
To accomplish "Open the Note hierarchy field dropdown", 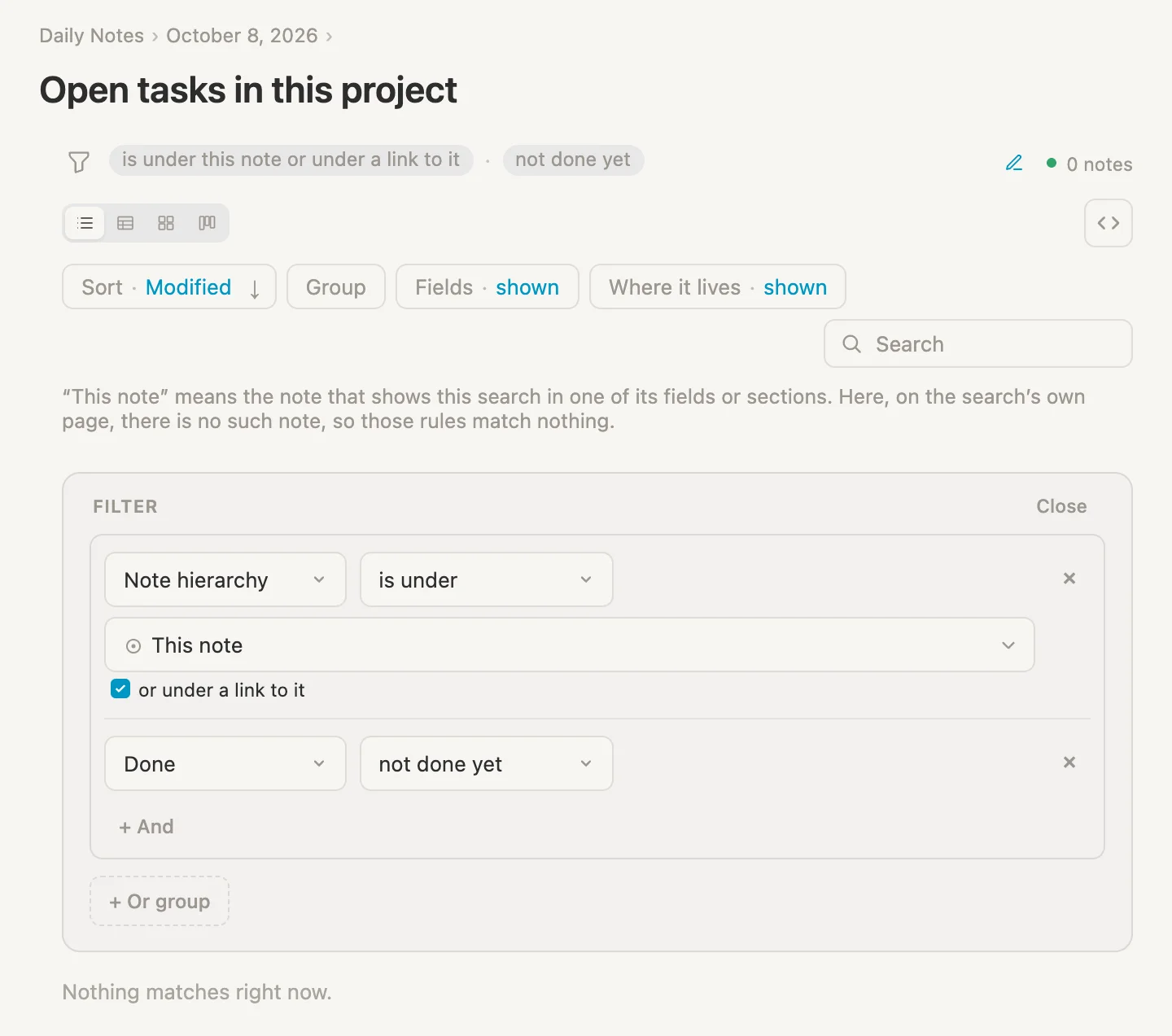I will pos(225,579).
